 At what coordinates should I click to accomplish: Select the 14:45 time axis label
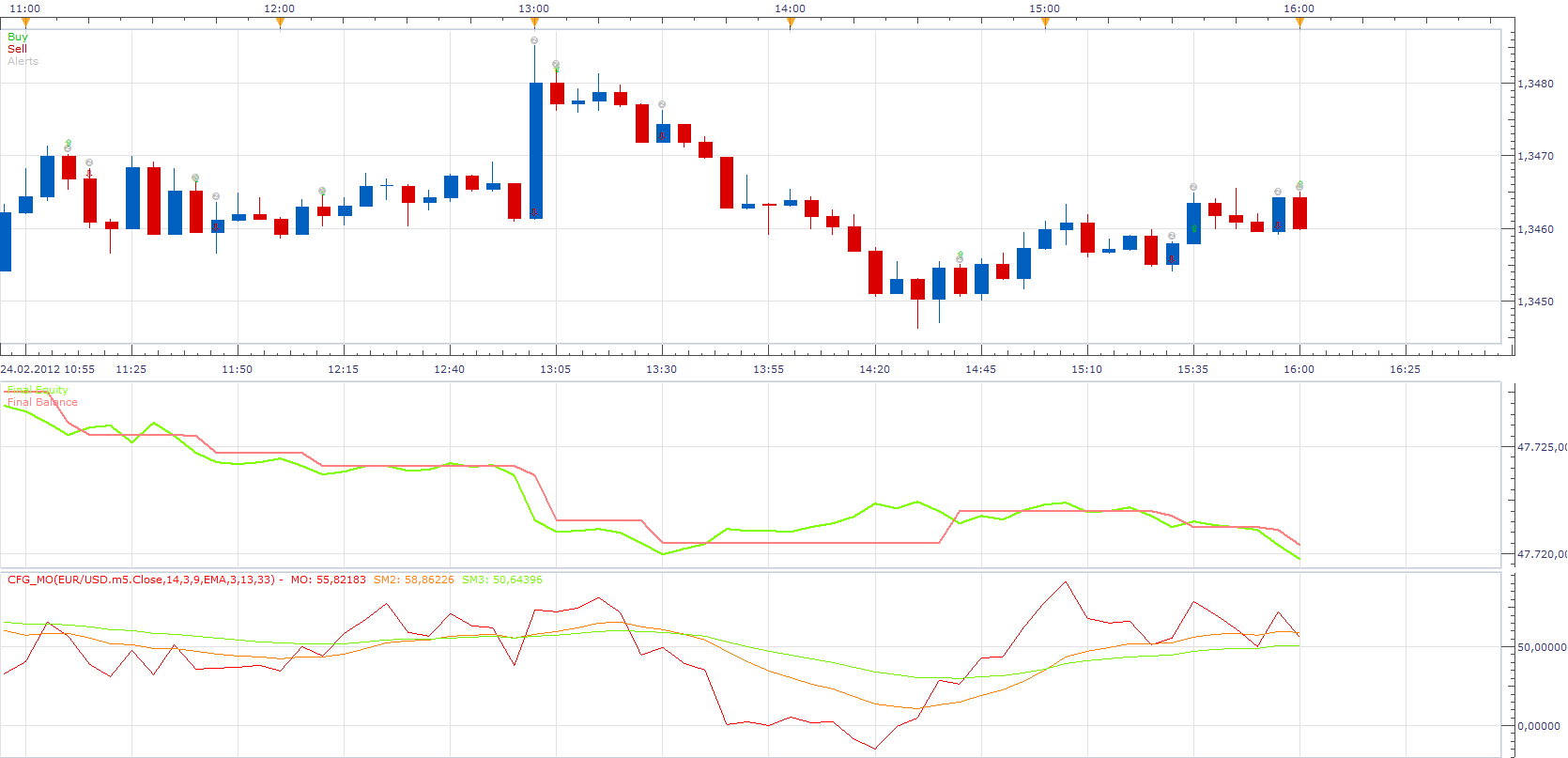click(981, 369)
